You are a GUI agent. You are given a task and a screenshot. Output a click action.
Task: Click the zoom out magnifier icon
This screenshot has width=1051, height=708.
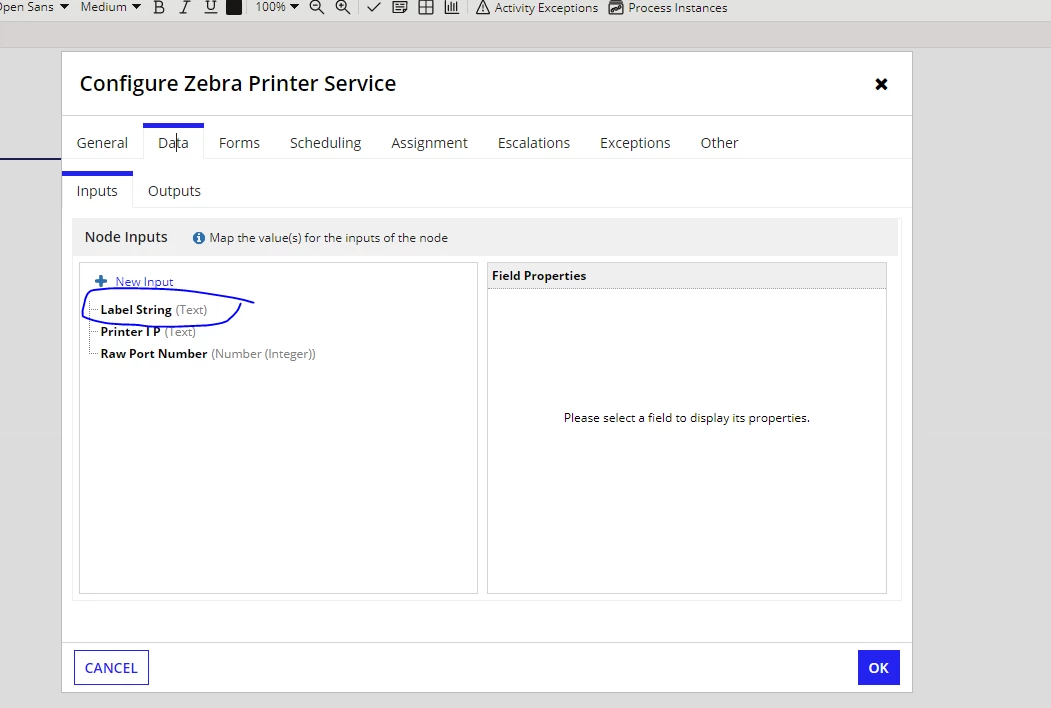pyautogui.click(x=317, y=7)
